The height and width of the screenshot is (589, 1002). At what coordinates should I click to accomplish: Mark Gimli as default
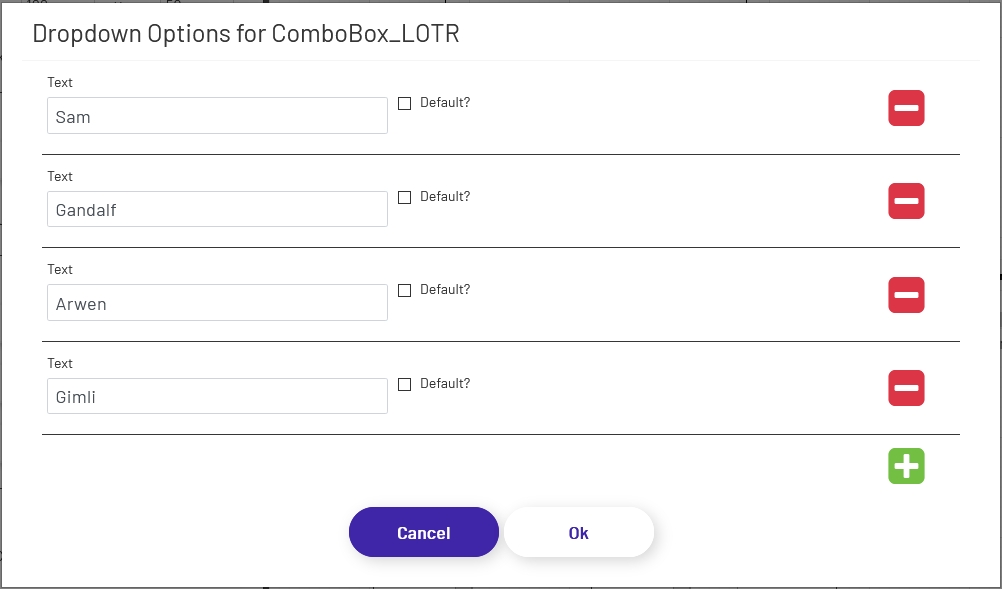(x=404, y=383)
